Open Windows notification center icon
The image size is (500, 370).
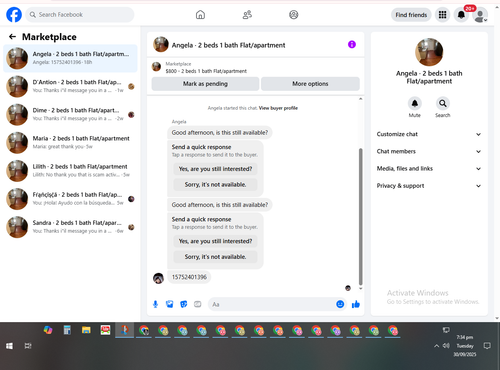487,346
